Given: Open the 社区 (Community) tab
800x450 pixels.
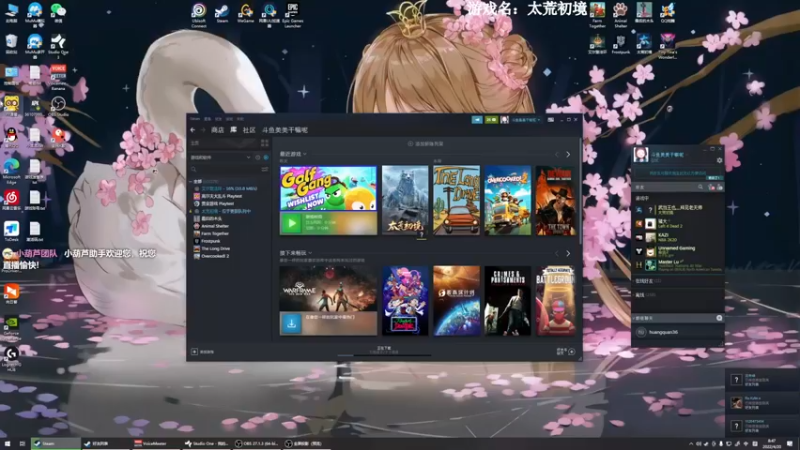Looking at the screenshot, I should (249, 130).
